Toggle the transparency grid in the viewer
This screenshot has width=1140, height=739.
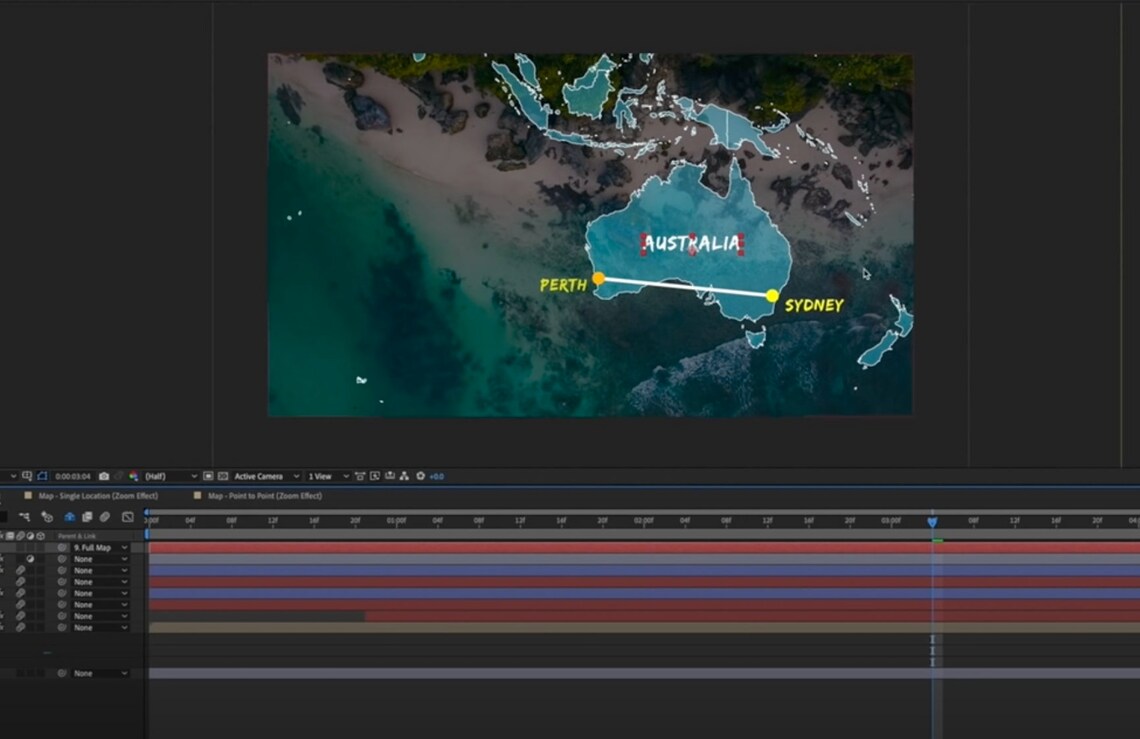[x=221, y=477]
